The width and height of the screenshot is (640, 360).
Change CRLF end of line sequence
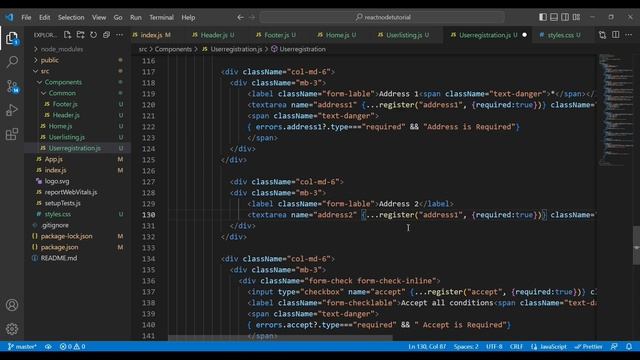pos(516,347)
